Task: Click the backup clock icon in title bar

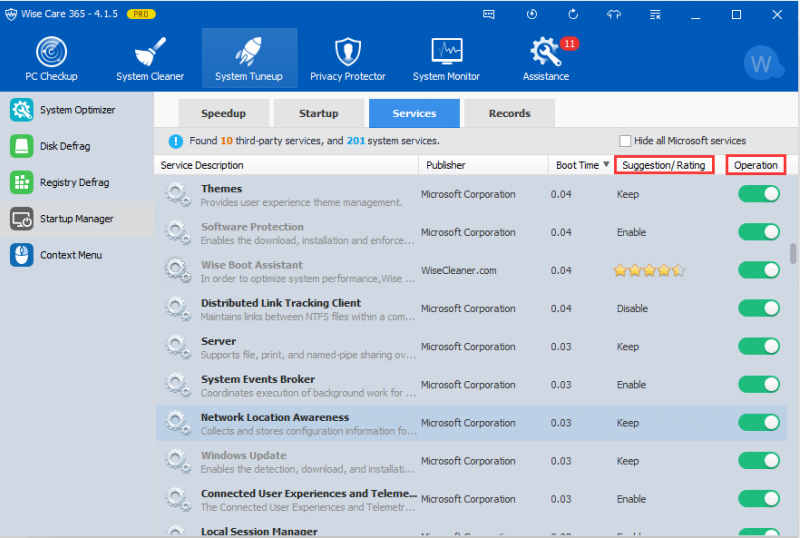Action: point(532,14)
